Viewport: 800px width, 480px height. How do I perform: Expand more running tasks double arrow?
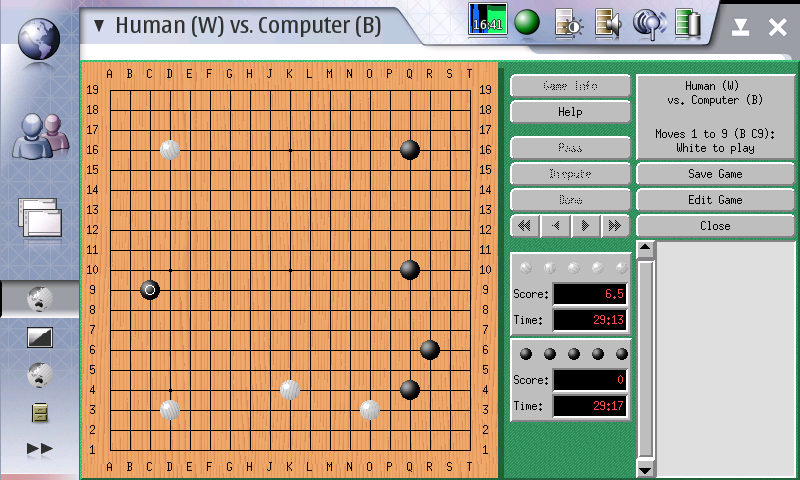tap(39, 449)
